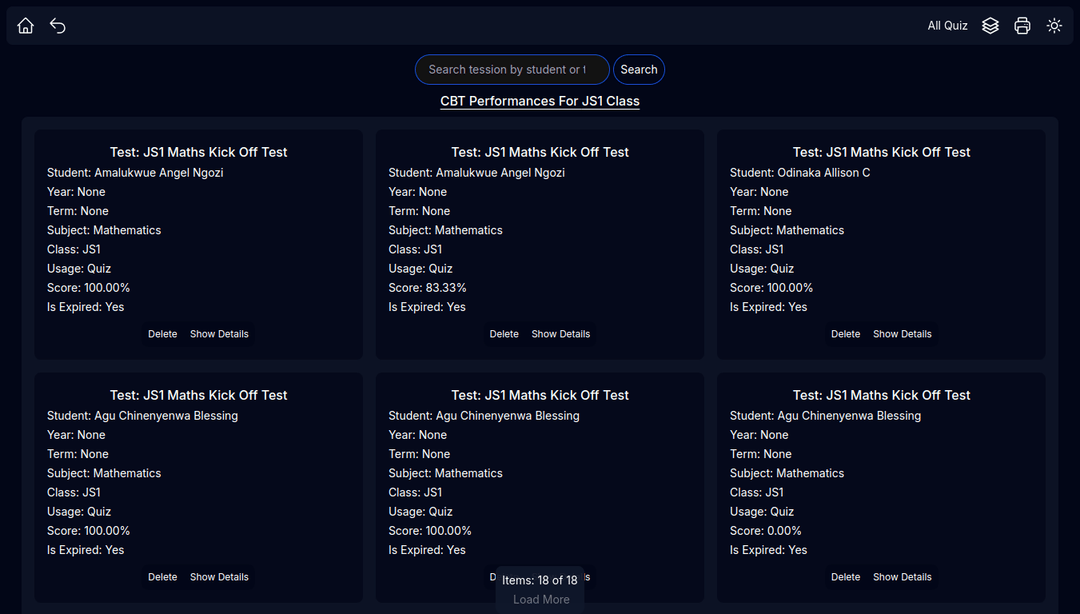Delete the 83.33% score test record
1080x614 pixels.
click(504, 333)
